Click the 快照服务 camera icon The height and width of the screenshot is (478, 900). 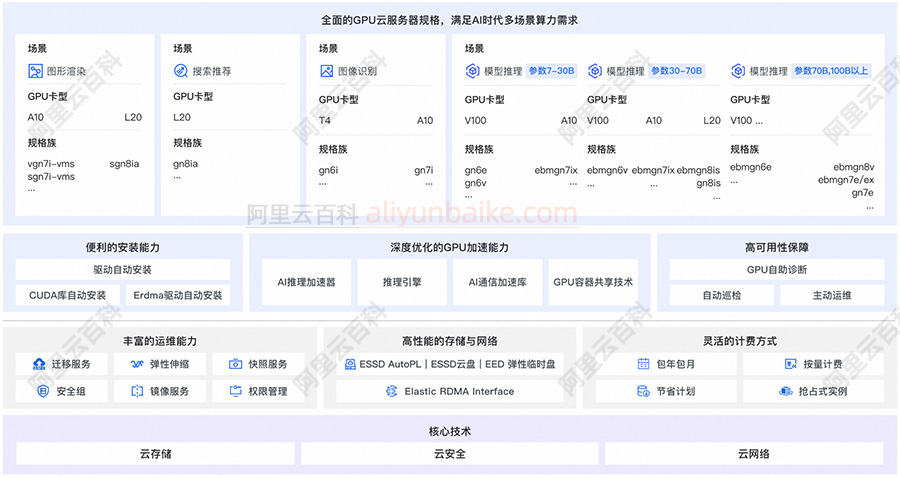(235, 364)
